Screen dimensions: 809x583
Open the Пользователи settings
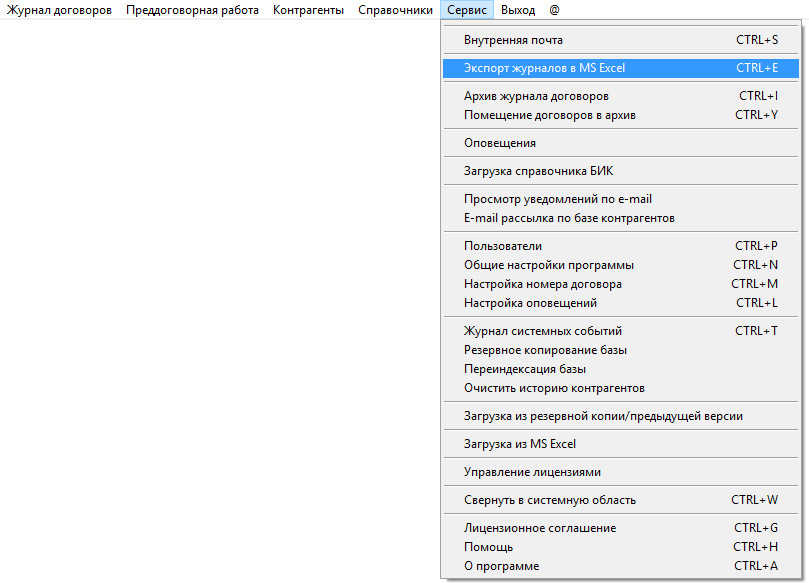503,246
